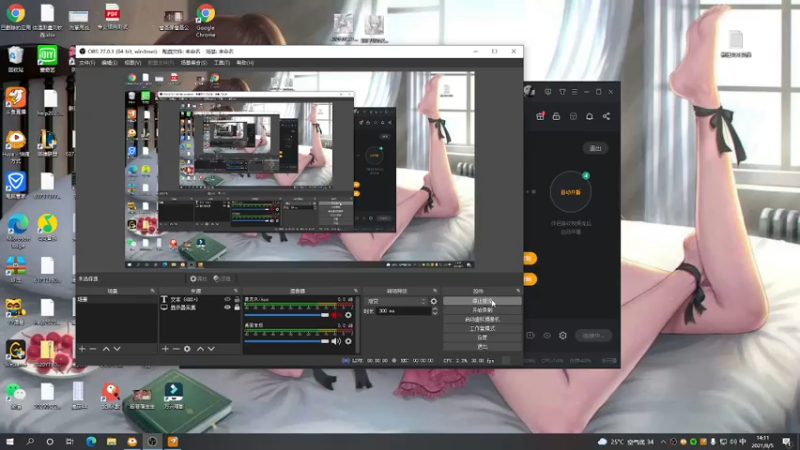Open the Scene Collection(S) menu in OBS
The image size is (800, 450).
(x=194, y=63)
